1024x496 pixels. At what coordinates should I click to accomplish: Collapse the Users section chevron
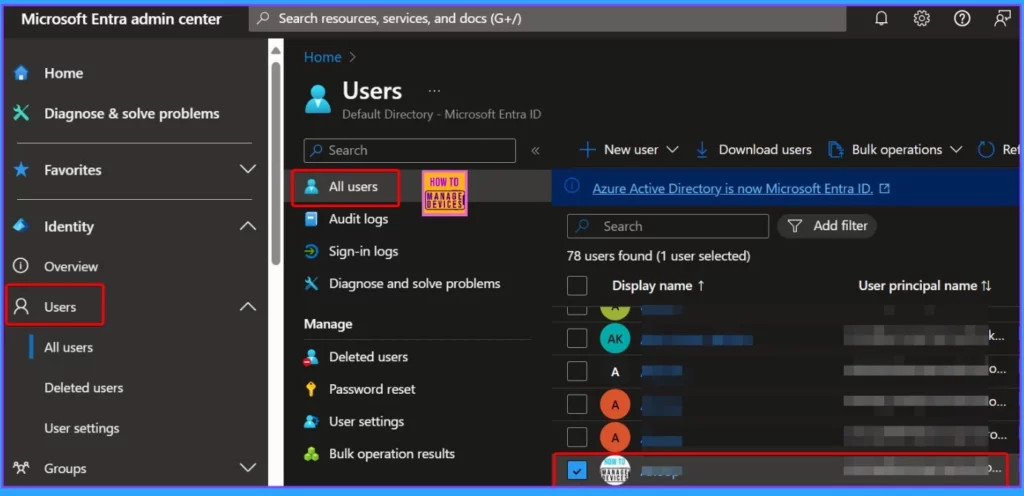pos(248,306)
